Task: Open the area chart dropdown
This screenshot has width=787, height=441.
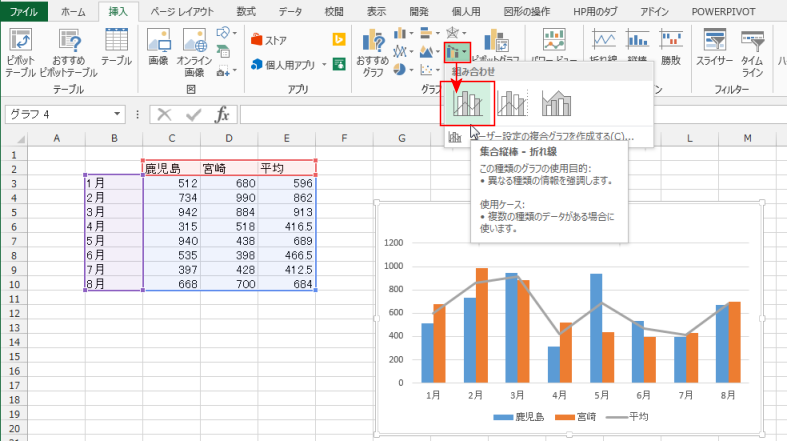Action: [x=430, y=51]
